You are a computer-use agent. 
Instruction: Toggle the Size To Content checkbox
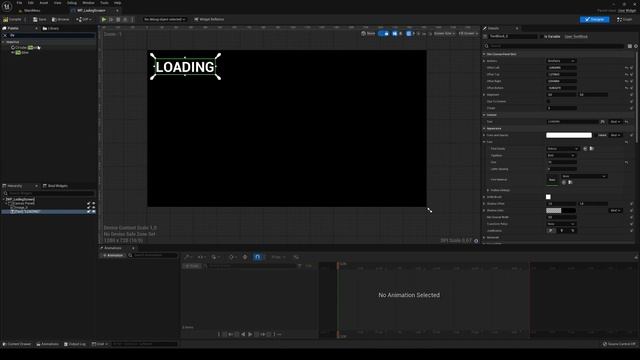click(548, 101)
